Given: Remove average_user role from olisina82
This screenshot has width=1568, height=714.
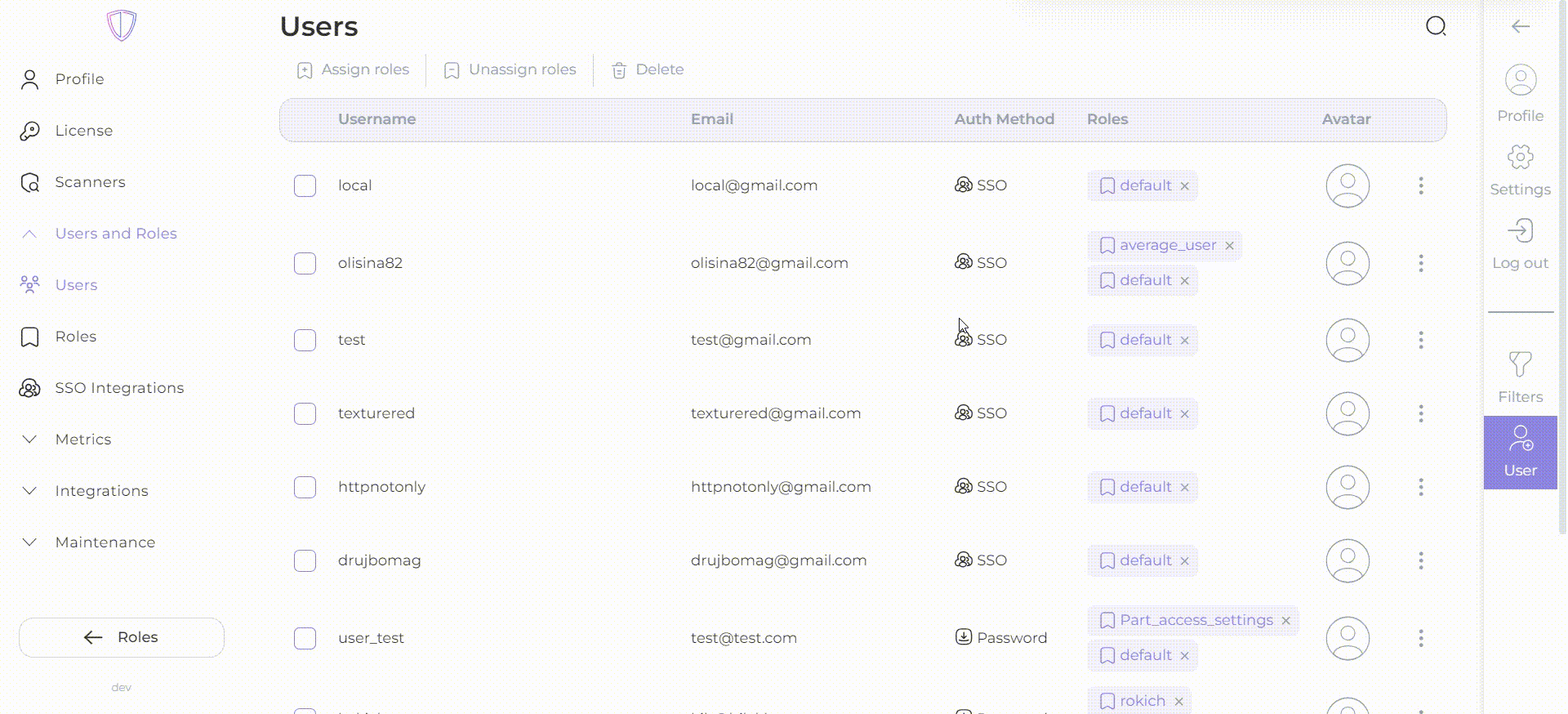Looking at the screenshot, I should coord(1229,246).
